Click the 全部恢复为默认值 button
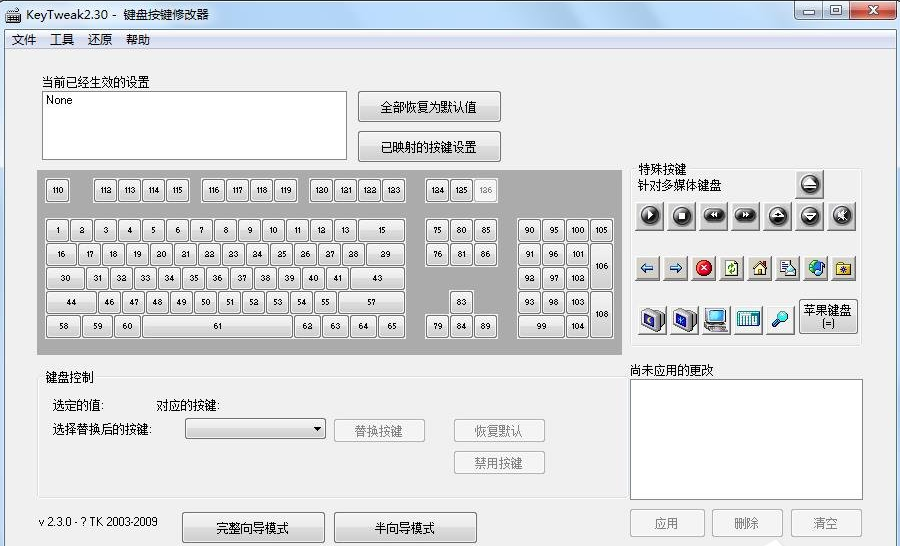Screen dimensions: 900x546 pyautogui.click(x=429, y=107)
